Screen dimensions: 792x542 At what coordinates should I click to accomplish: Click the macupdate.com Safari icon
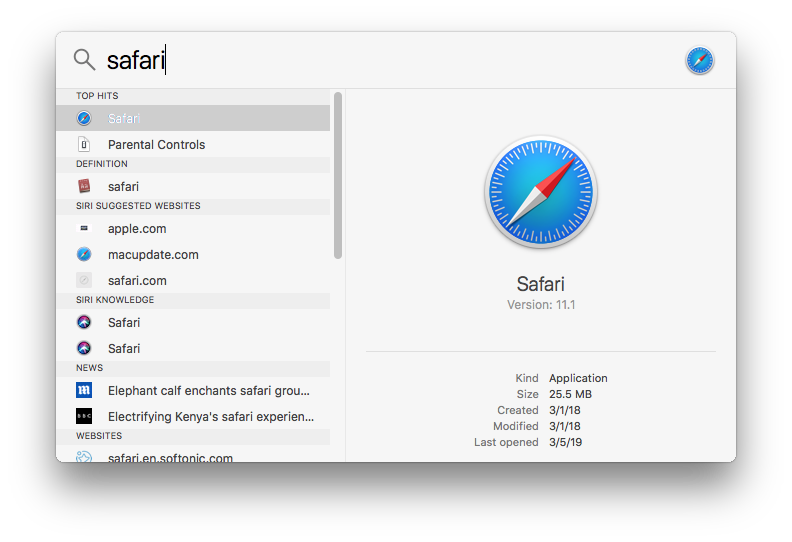(x=84, y=255)
